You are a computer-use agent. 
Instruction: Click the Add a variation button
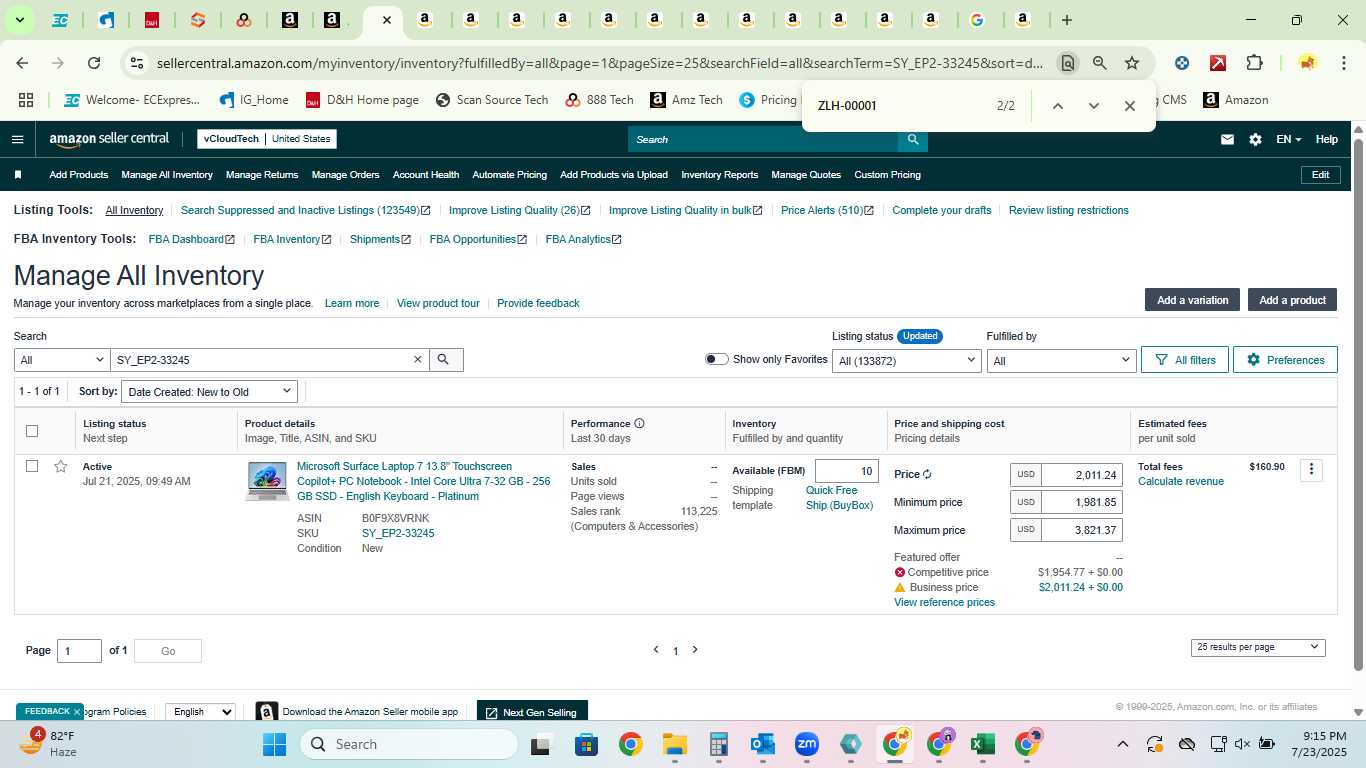pyautogui.click(x=1192, y=300)
